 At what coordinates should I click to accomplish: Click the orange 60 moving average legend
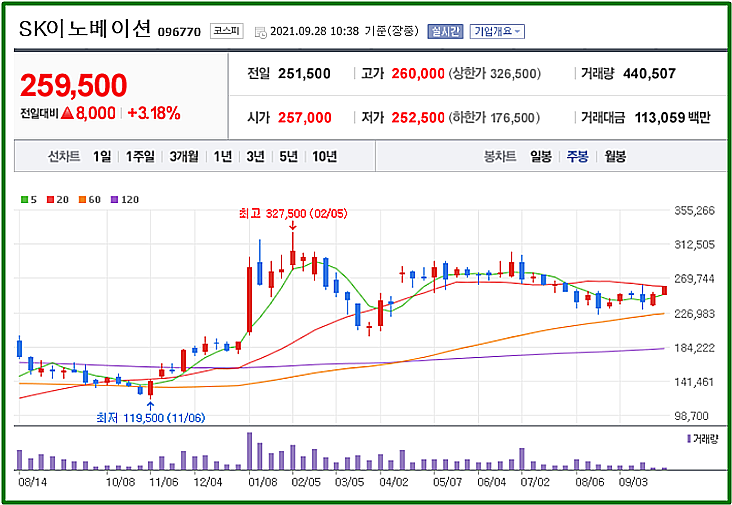point(90,200)
